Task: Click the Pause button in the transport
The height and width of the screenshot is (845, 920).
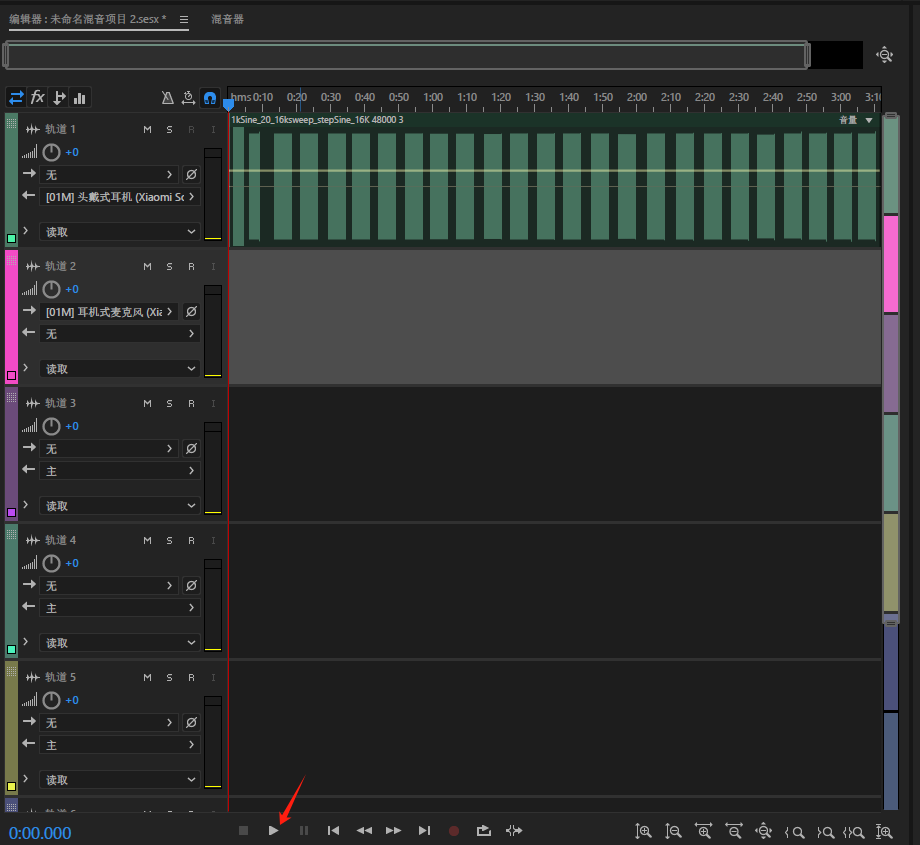Action: click(x=304, y=830)
